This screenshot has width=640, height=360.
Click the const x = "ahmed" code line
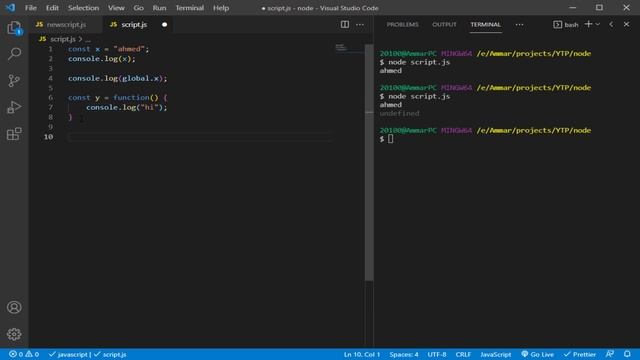coord(109,49)
